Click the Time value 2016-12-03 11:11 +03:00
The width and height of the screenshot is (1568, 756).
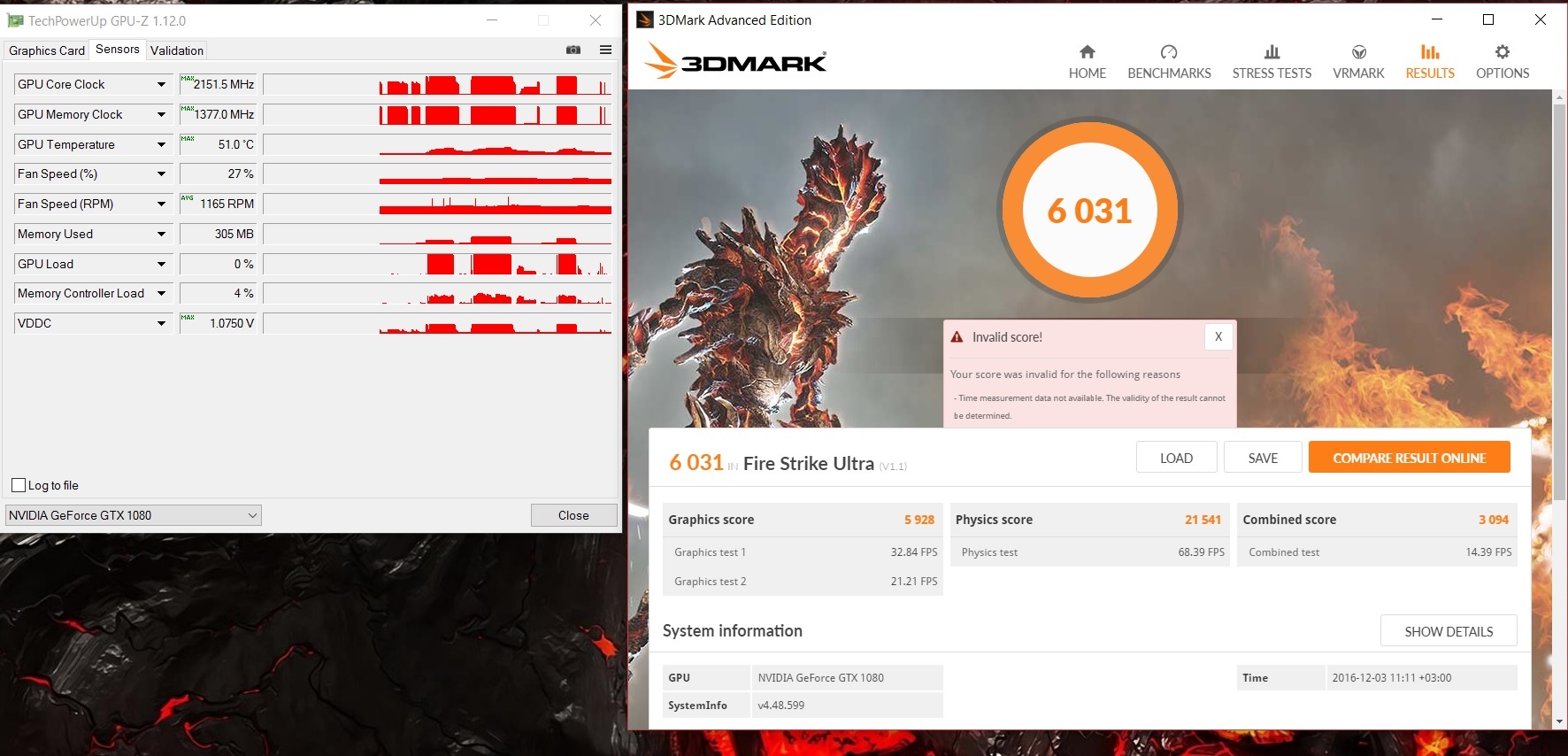point(1392,678)
